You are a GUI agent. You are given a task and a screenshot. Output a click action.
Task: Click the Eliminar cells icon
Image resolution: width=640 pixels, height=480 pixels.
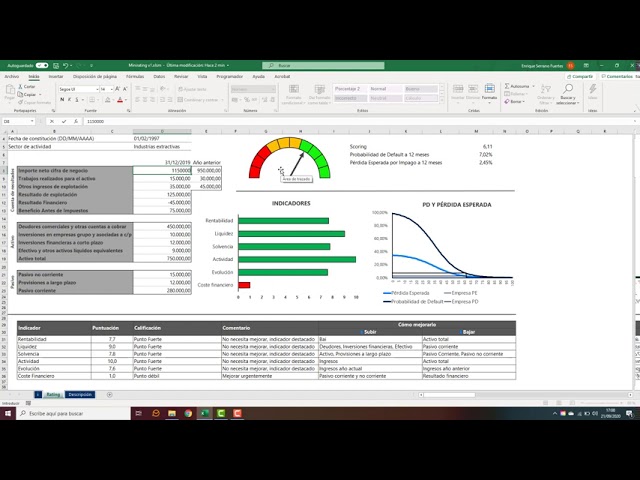473,89
